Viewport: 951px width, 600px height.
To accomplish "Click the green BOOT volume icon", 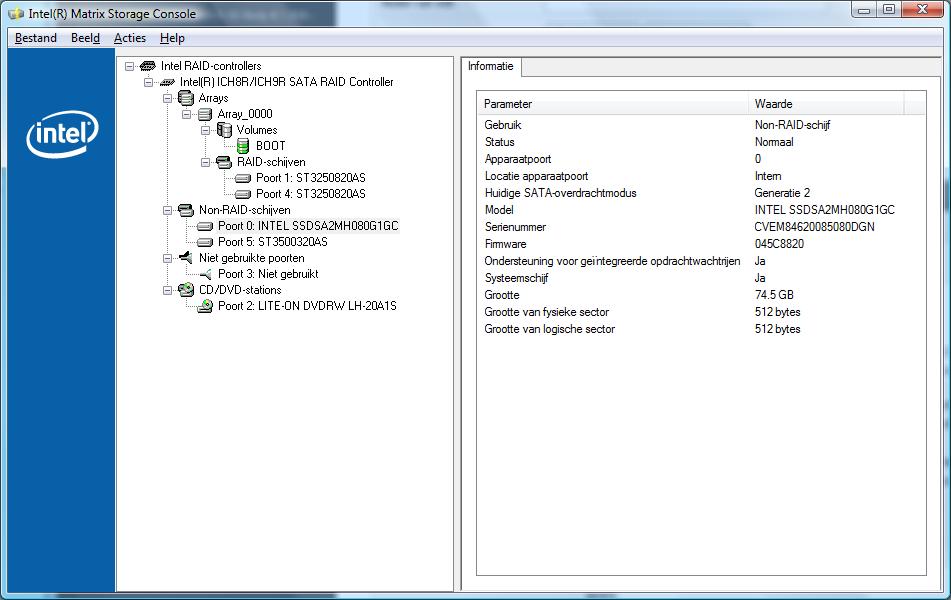I will click(x=244, y=146).
